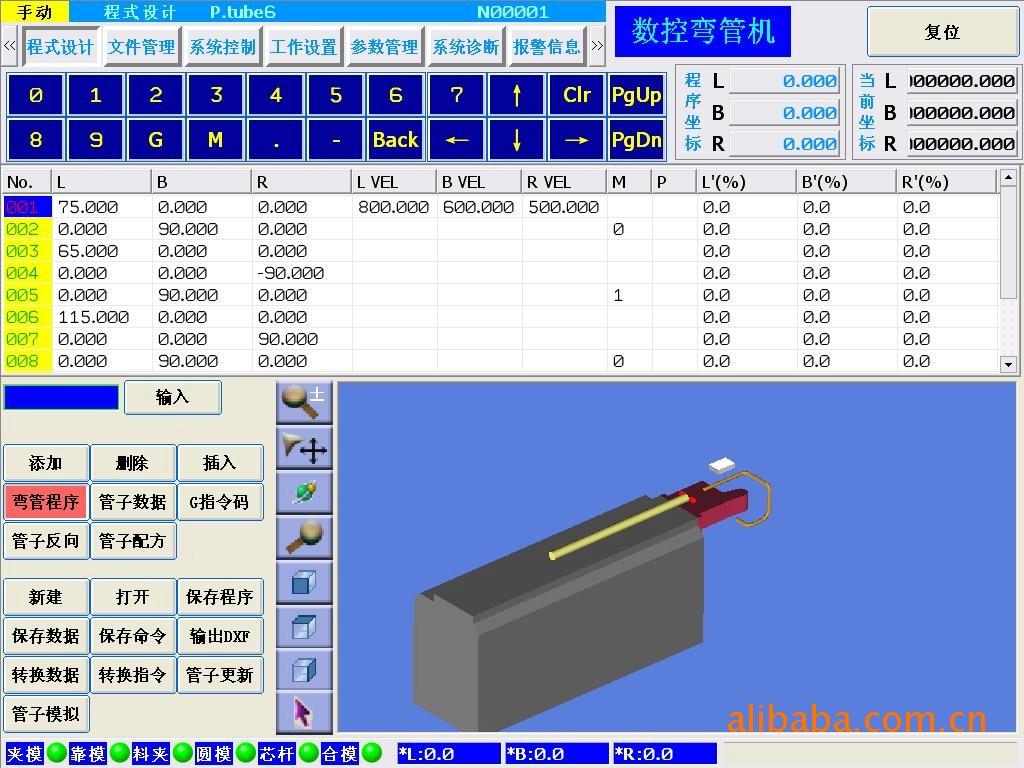1024x768 pixels.
Task: Select the orbit/rotate view globe icon
Action: (x=304, y=493)
